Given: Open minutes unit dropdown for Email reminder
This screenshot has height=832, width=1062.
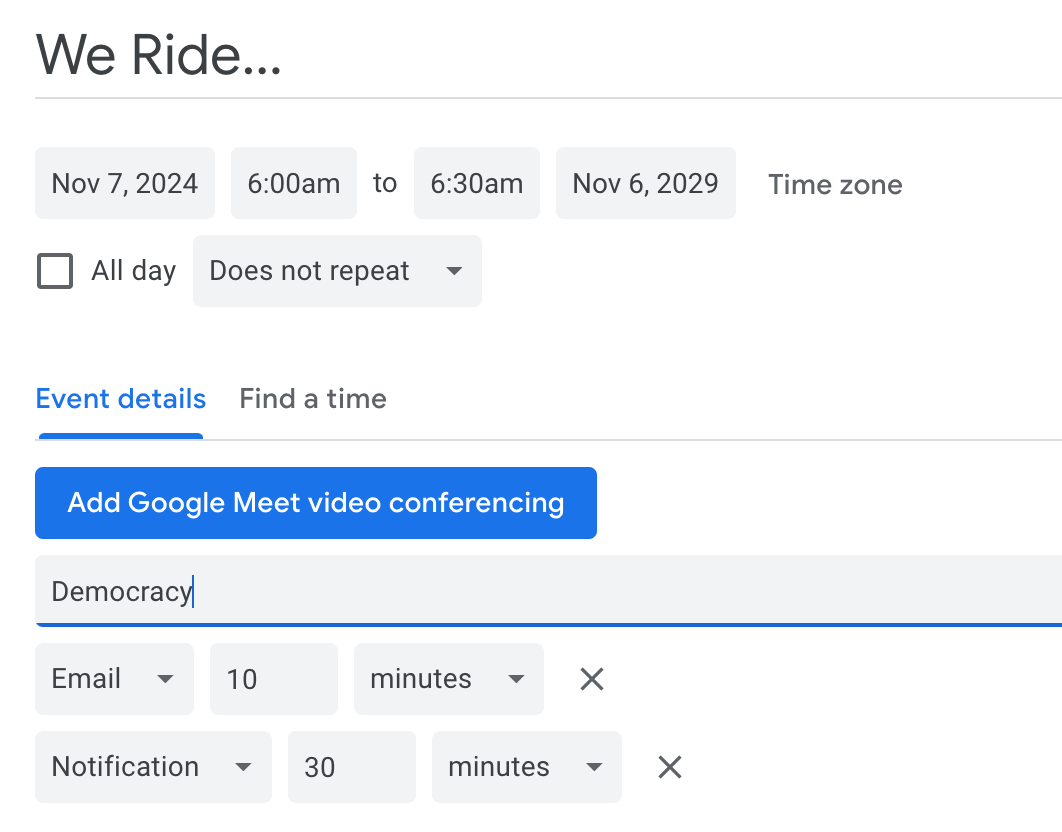Looking at the screenshot, I should 448,680.
